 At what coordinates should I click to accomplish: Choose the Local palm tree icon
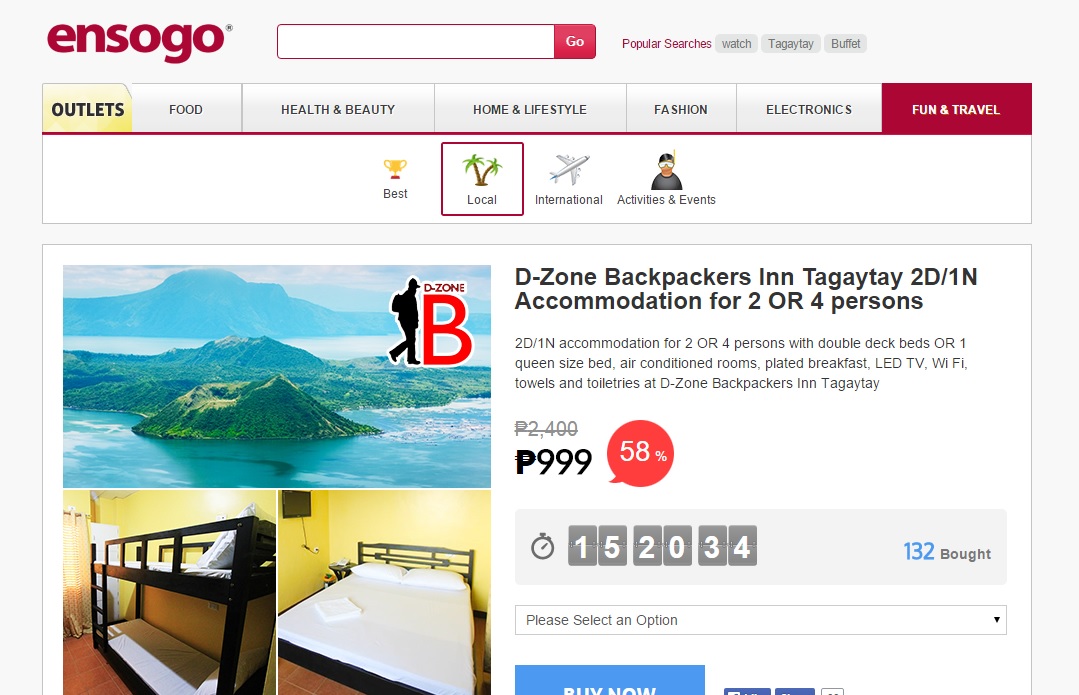(x=482, y=171)
